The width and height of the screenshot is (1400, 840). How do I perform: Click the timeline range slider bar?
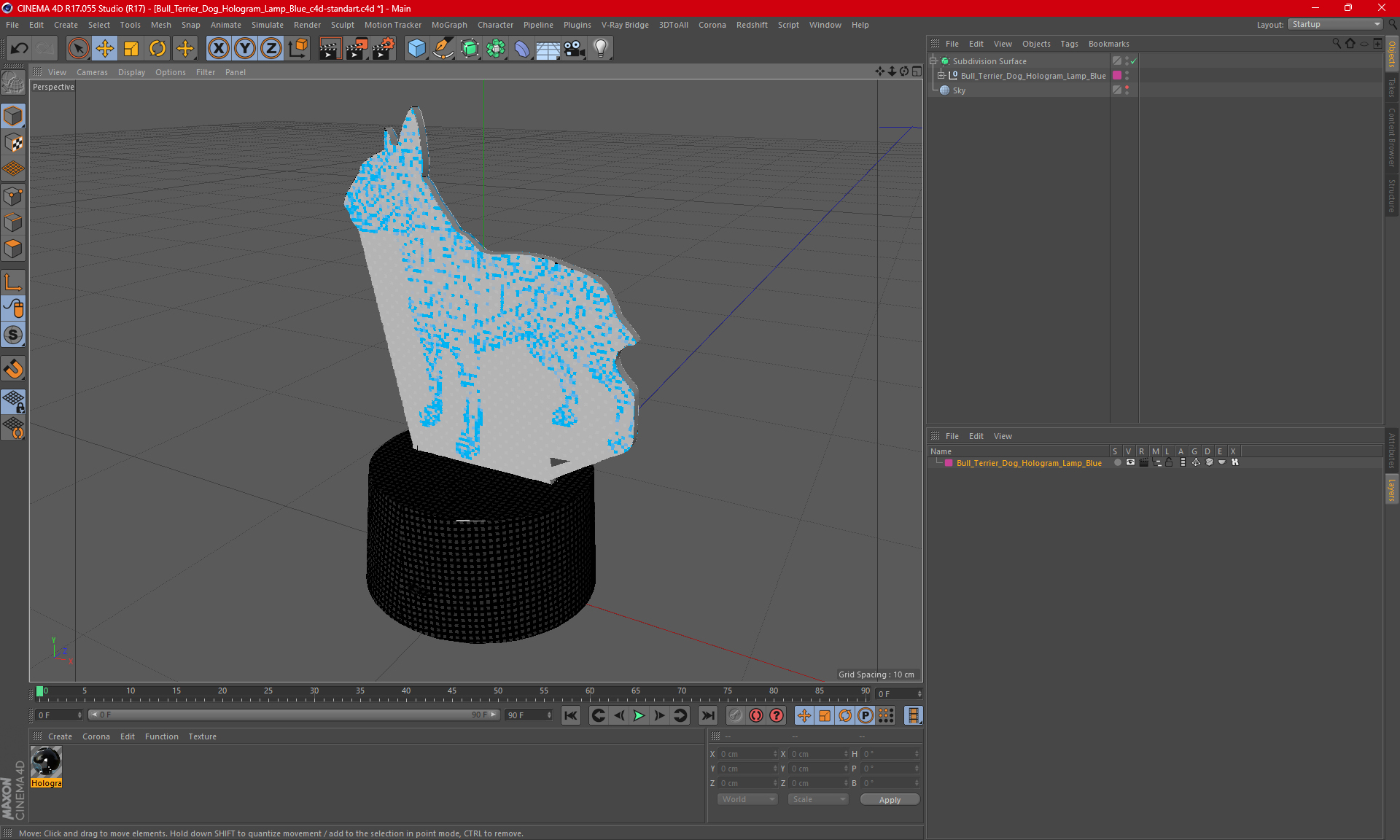click(294, 715)
